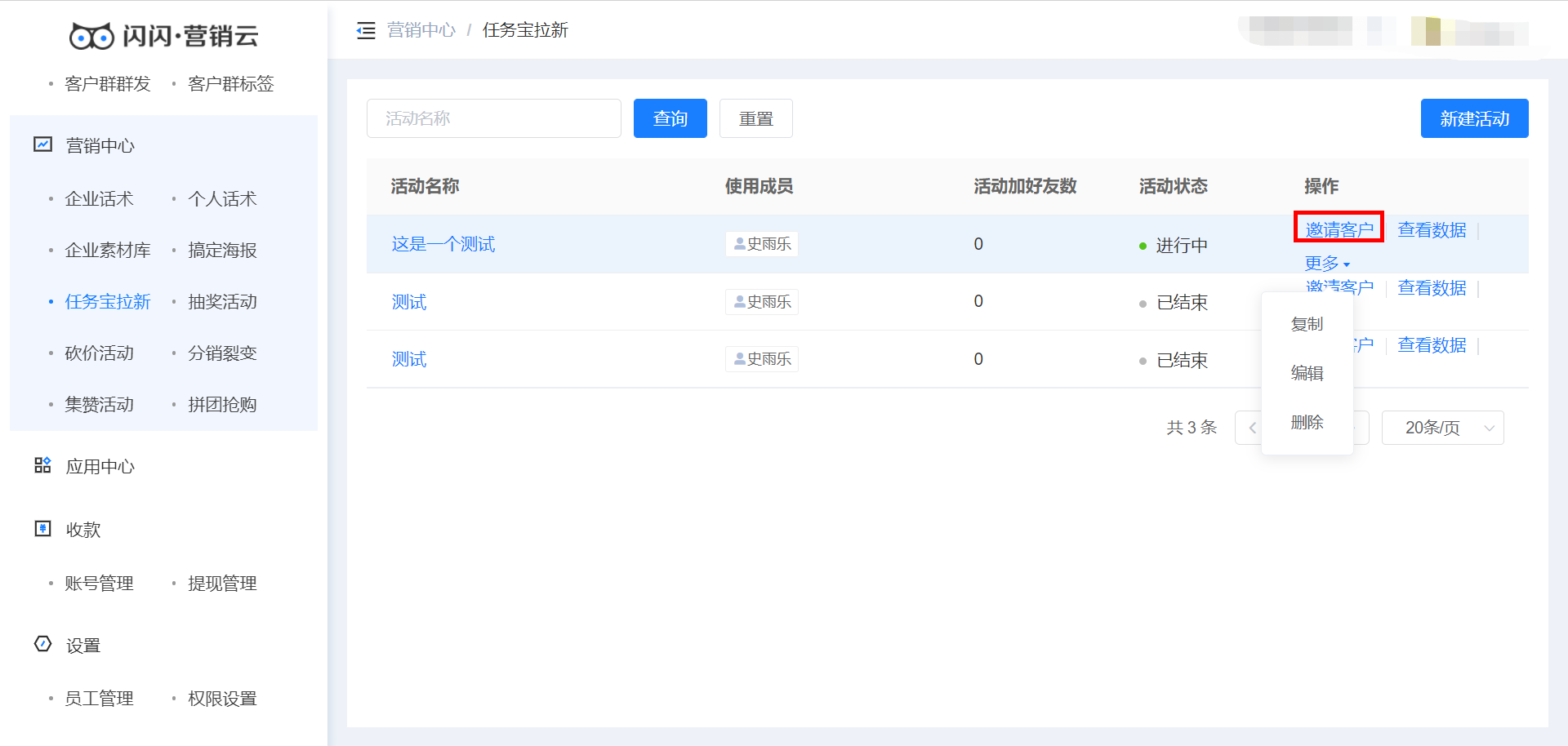Click the 重置 reset button
The width and height of the screenshot is (1568, 746).
(755, 118)
